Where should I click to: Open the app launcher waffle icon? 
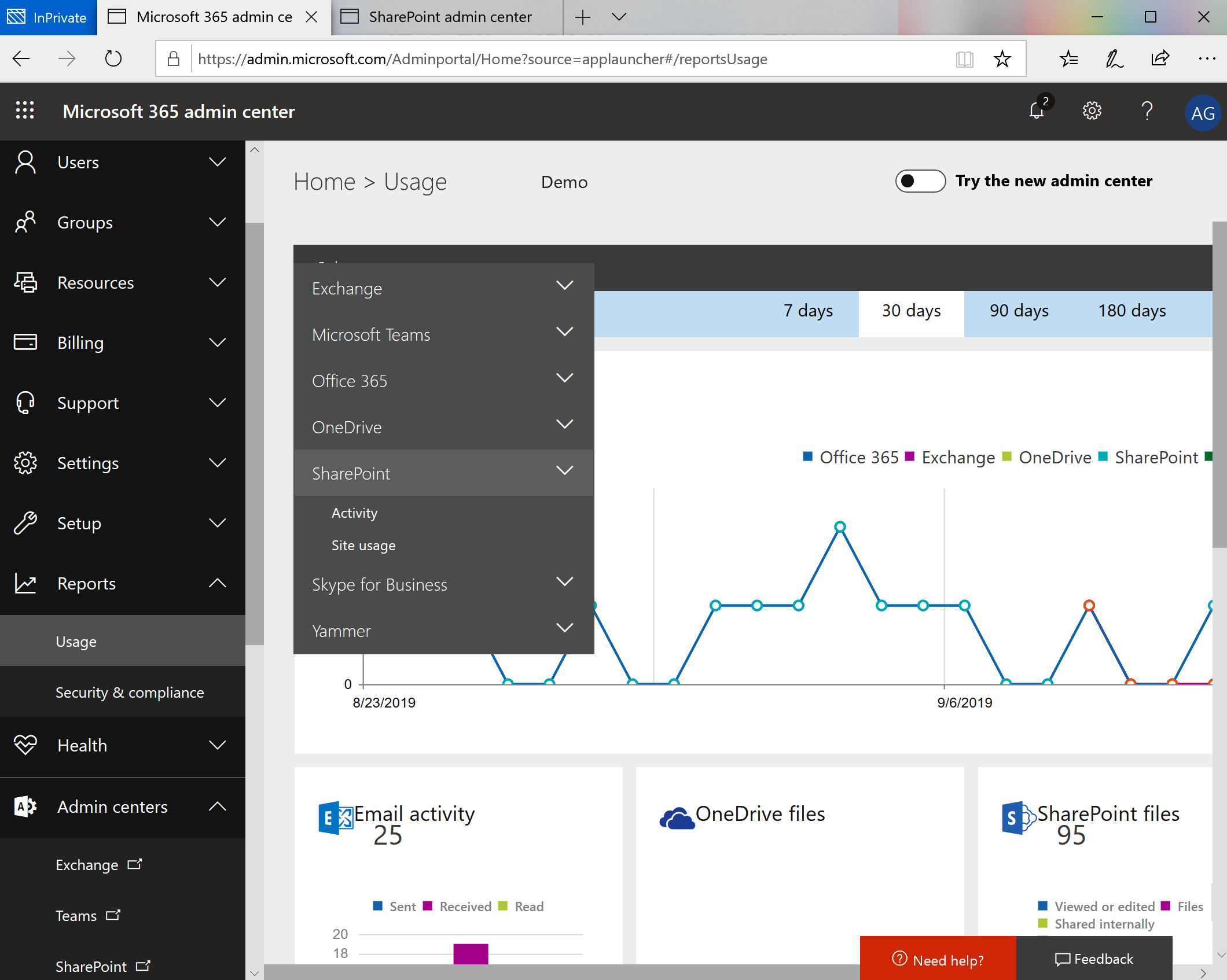point(25,110)
